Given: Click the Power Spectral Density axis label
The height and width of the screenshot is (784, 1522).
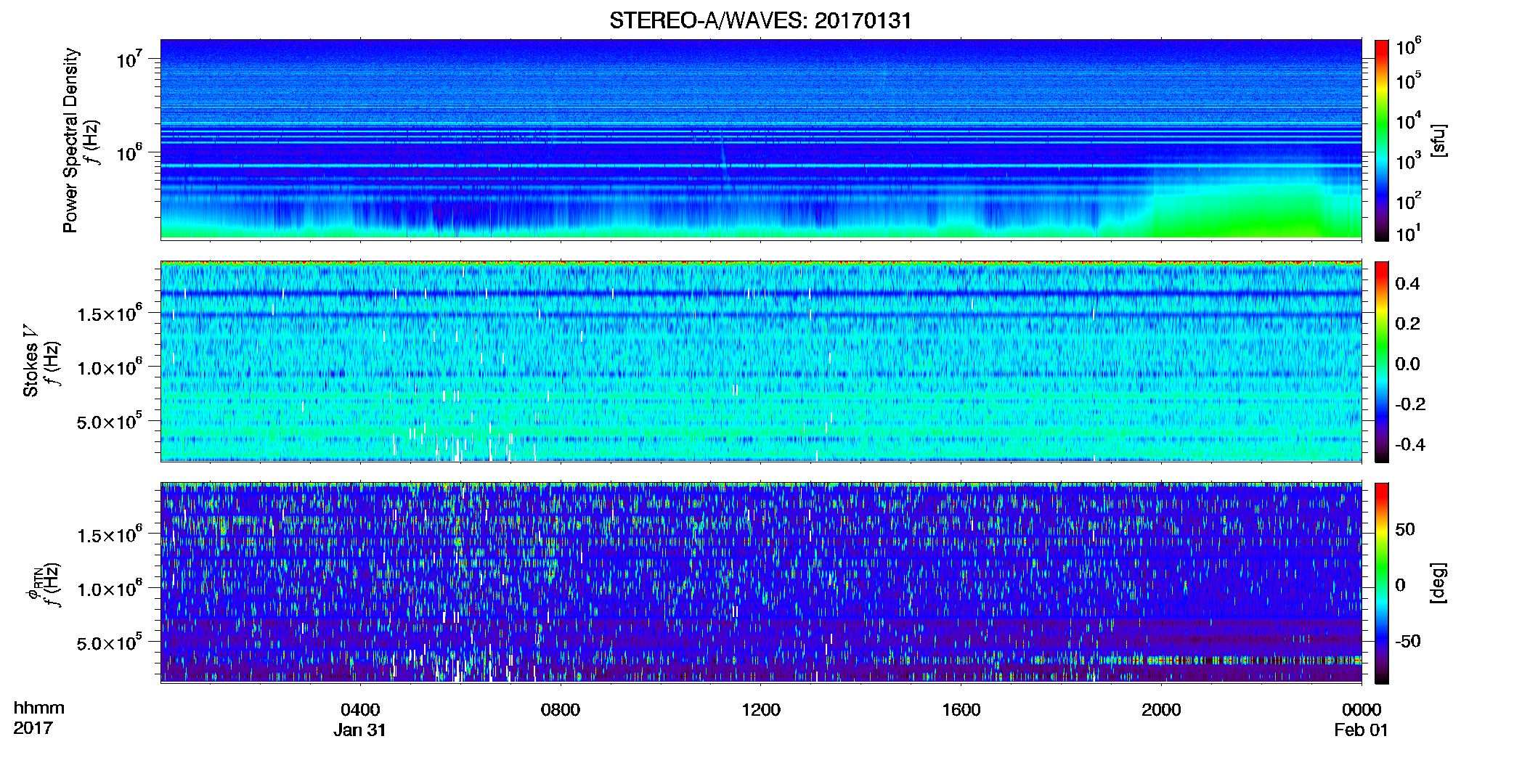Looking at the screenshot, I should coord(70,140).
